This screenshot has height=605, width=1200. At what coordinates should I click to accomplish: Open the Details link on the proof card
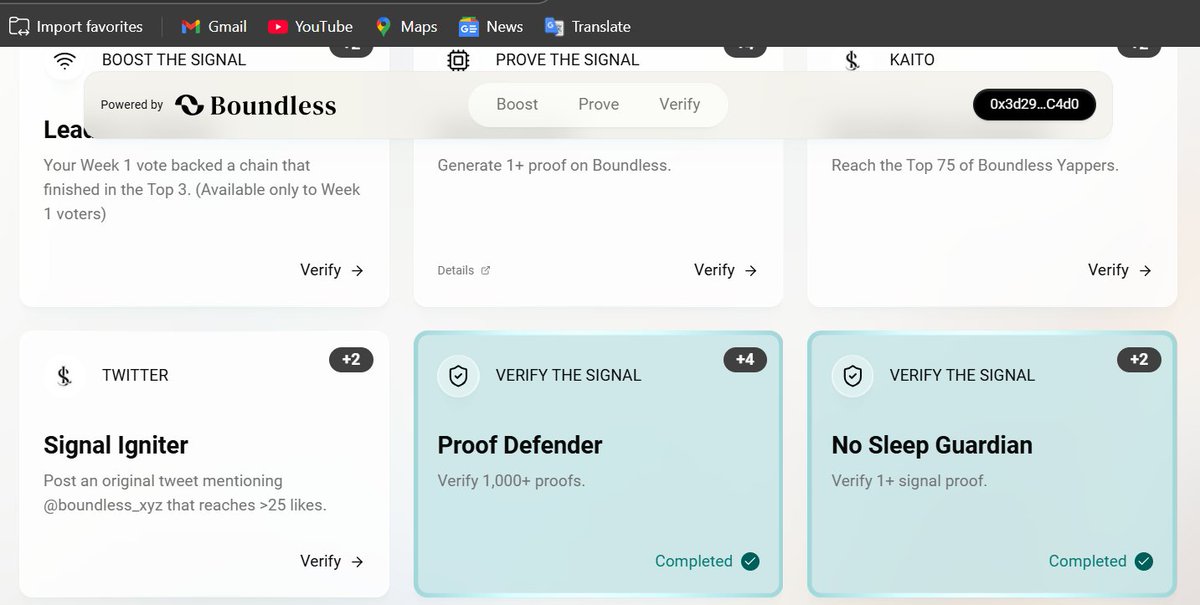pyautogui.click(x=464, y=270)
